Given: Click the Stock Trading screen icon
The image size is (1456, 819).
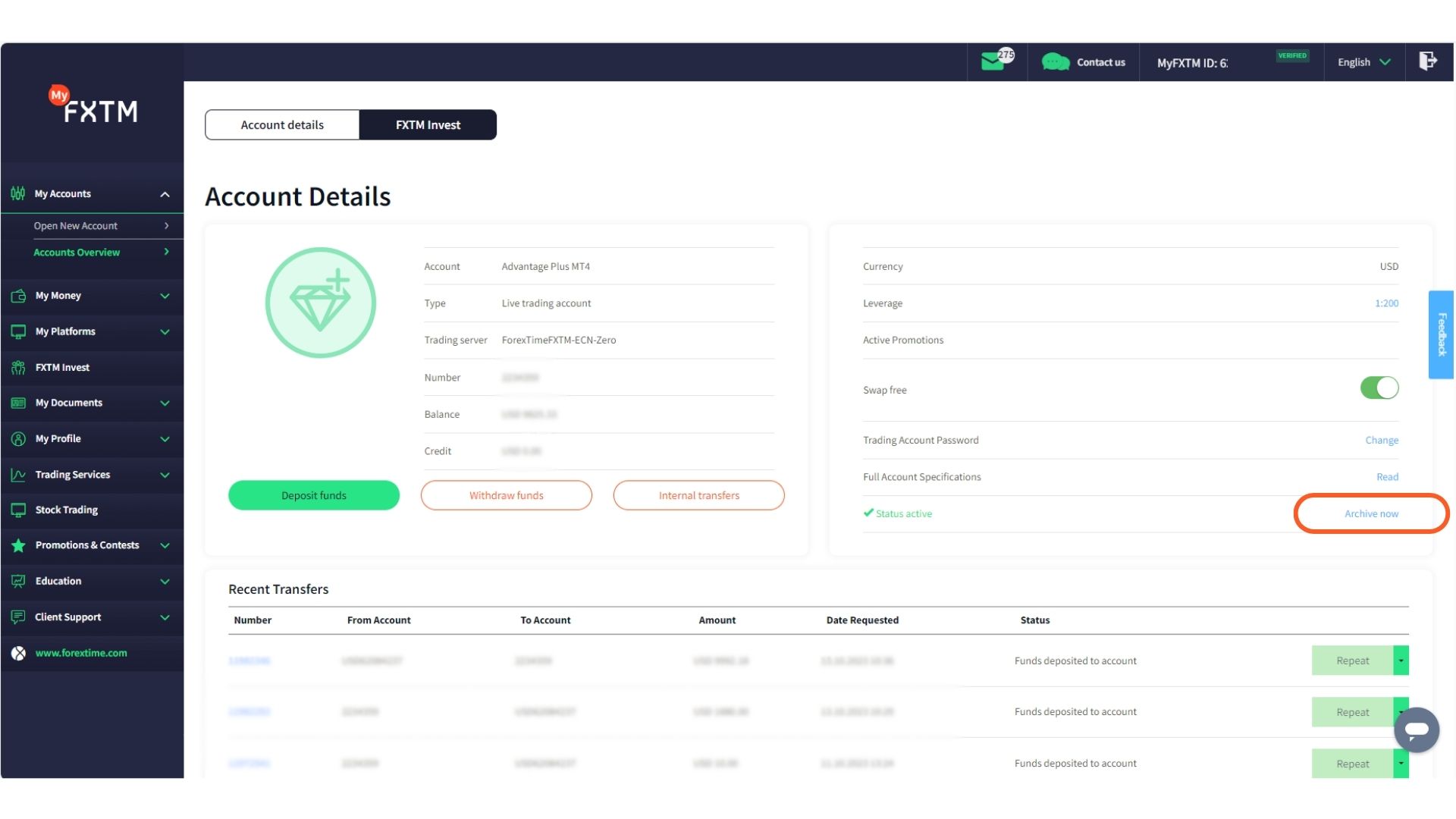Looking at the screenshot, I should [18, 510].
